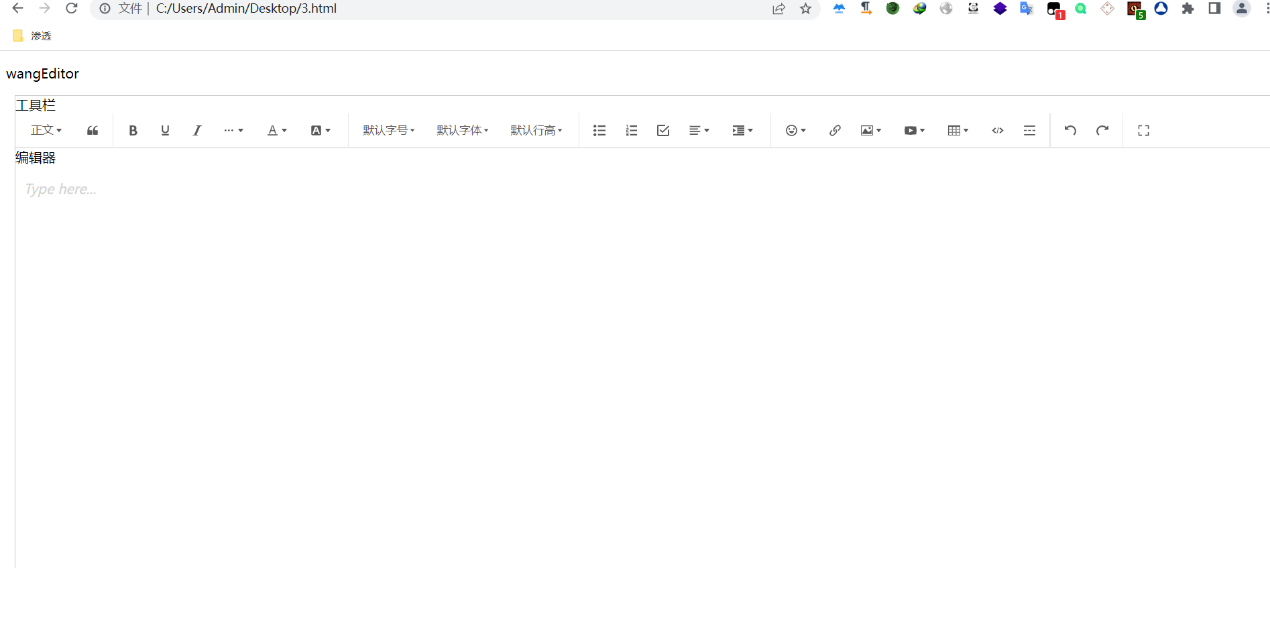Open the 默认行高 line height dropdown
1270x627 pixels.
coord(536,131)
